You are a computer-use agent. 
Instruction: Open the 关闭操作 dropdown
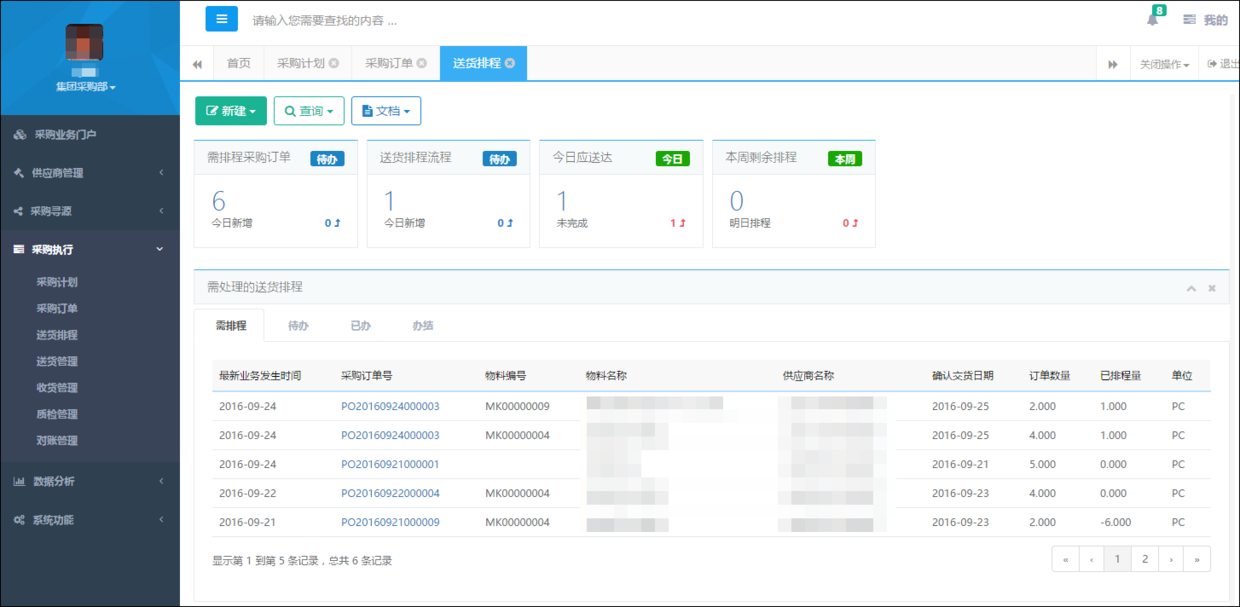pyautogui.click(x=1165, y=64)
